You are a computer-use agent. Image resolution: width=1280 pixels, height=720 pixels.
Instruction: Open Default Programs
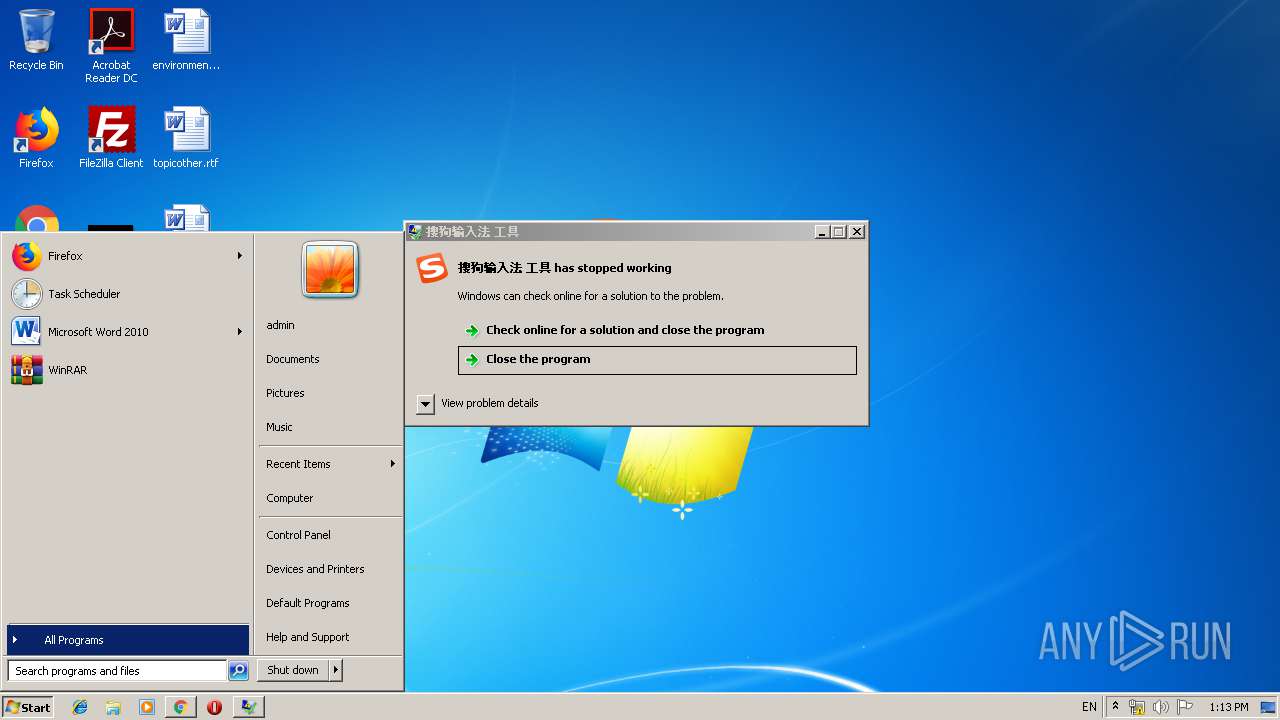308,603
